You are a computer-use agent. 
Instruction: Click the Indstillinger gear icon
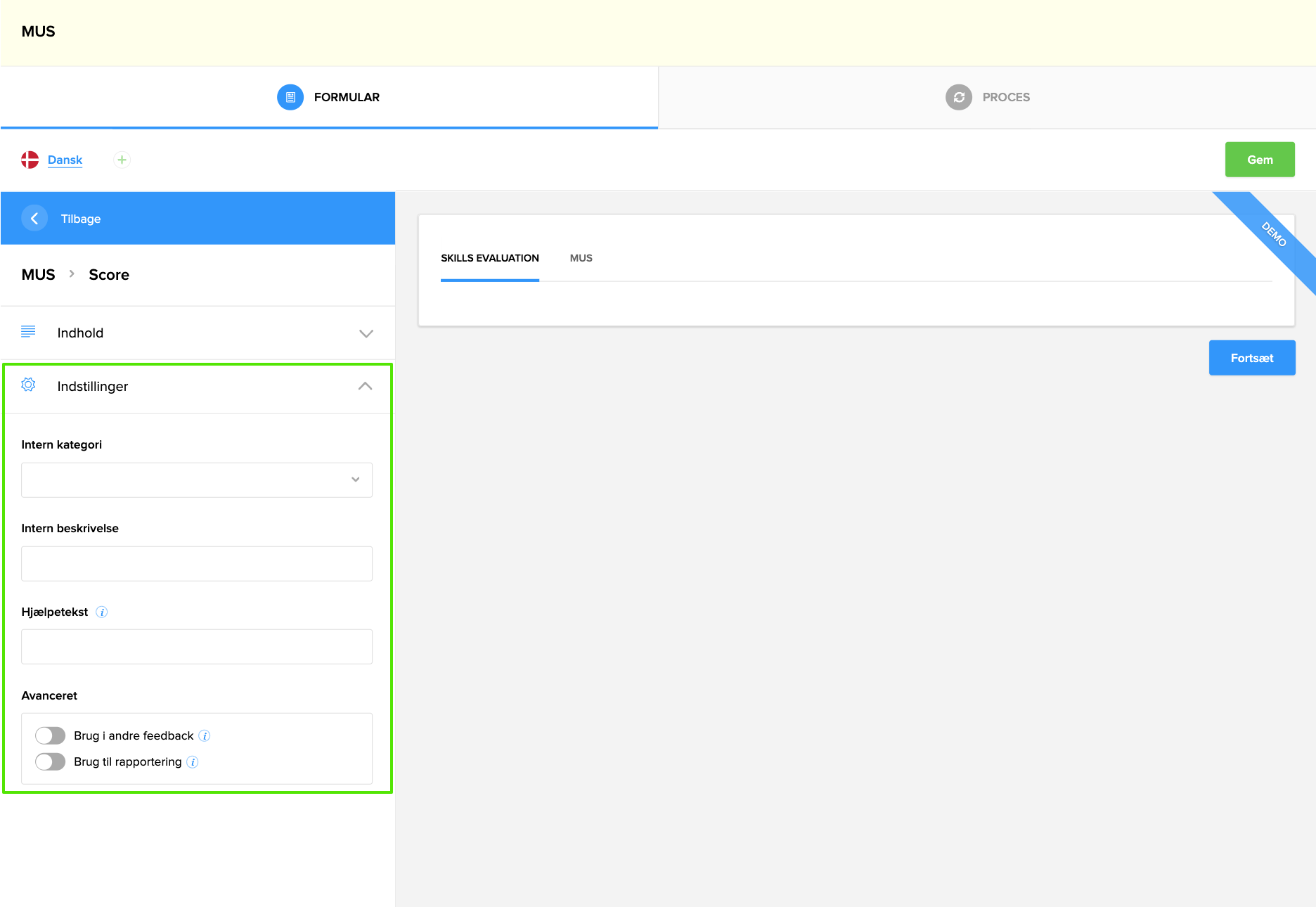[28, 385]
